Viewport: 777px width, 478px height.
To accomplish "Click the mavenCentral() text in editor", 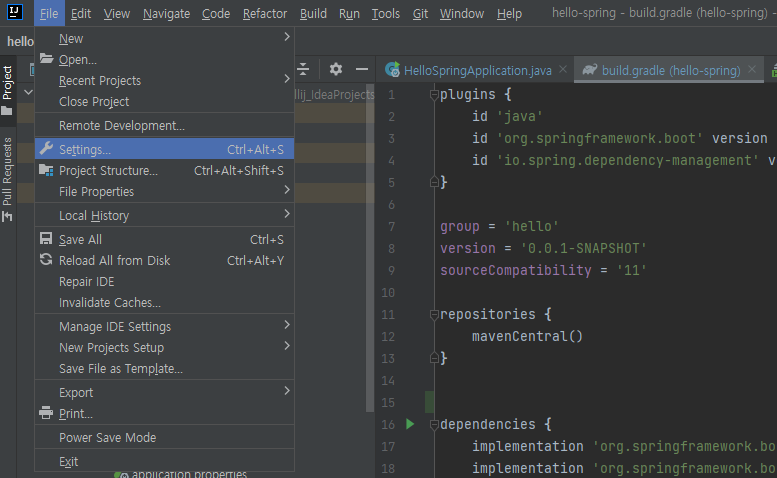I will [x=527, y=336].
